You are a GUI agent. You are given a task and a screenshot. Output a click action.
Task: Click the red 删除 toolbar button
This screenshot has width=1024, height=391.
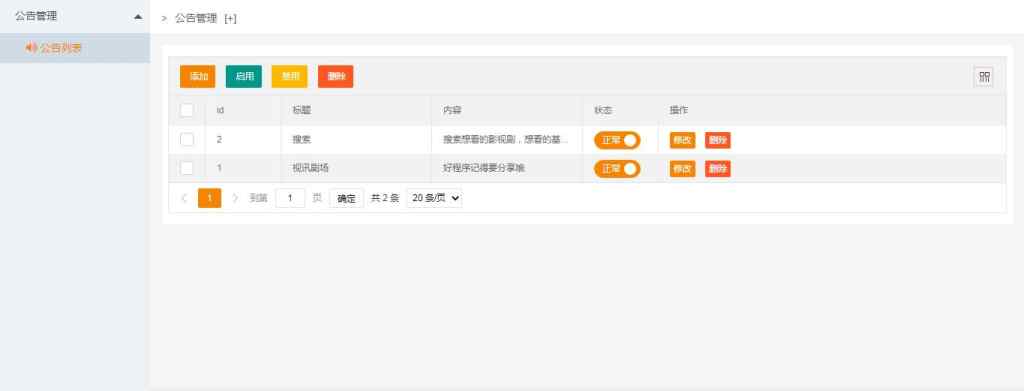click(336, 76)
